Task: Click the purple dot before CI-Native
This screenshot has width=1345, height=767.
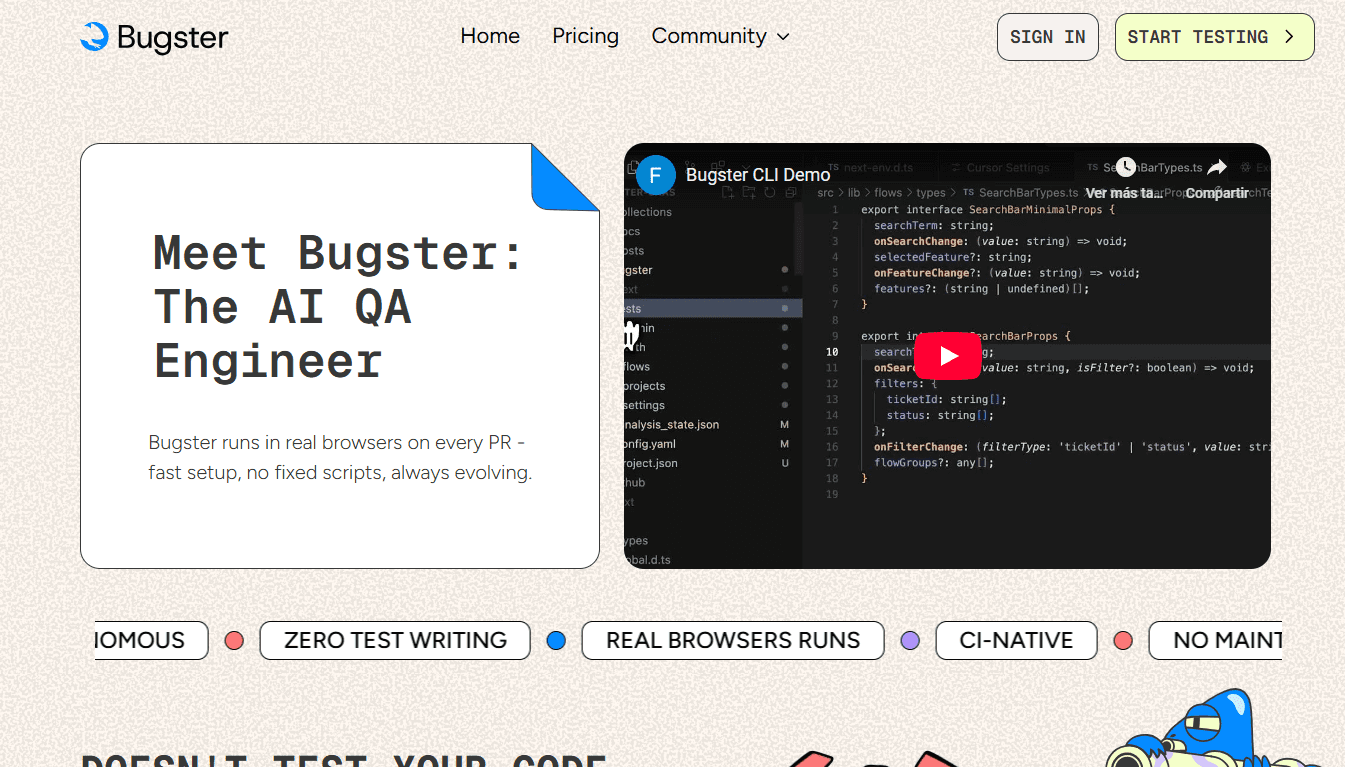Action: tap(910, 640)
